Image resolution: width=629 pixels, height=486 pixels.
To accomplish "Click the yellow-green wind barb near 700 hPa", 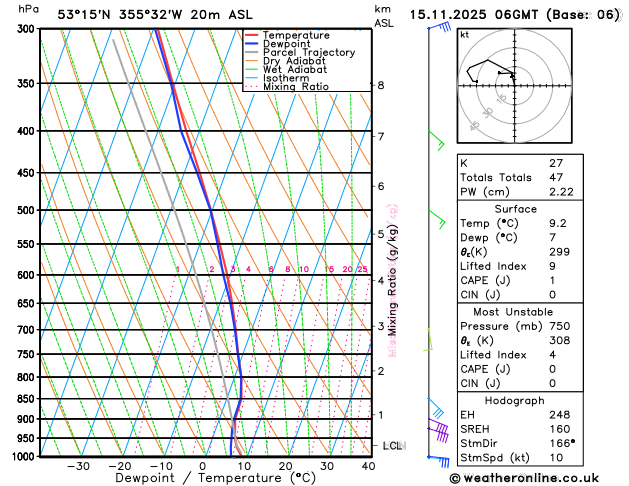I will click(428, 340).
